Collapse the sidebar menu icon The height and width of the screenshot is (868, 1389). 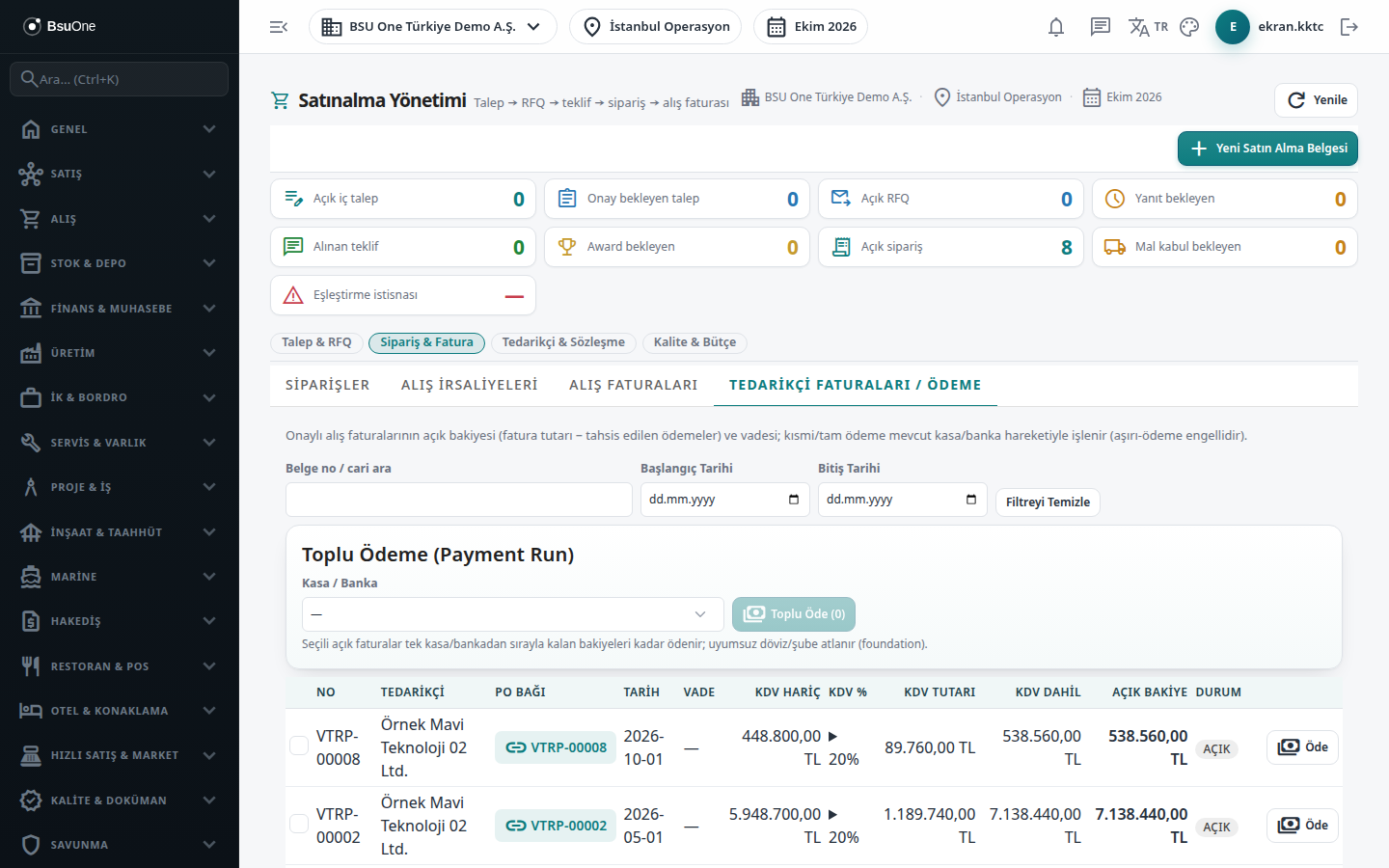tap(279, 27)
